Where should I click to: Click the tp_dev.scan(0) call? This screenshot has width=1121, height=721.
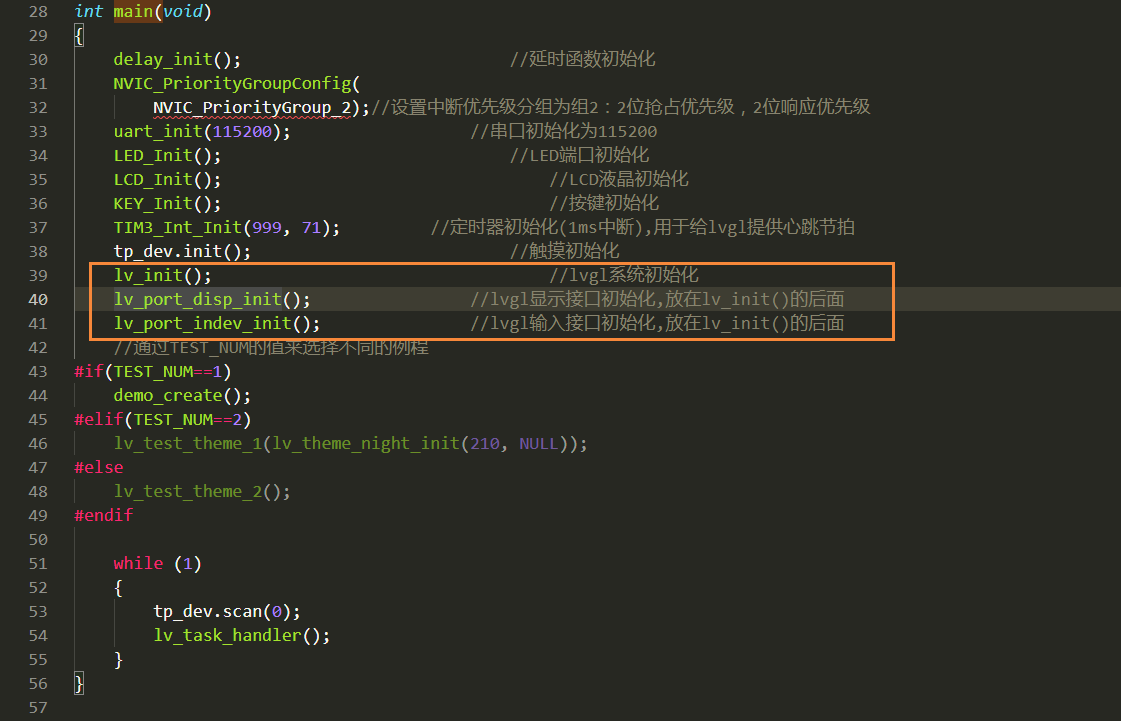[x=227, y=612]
